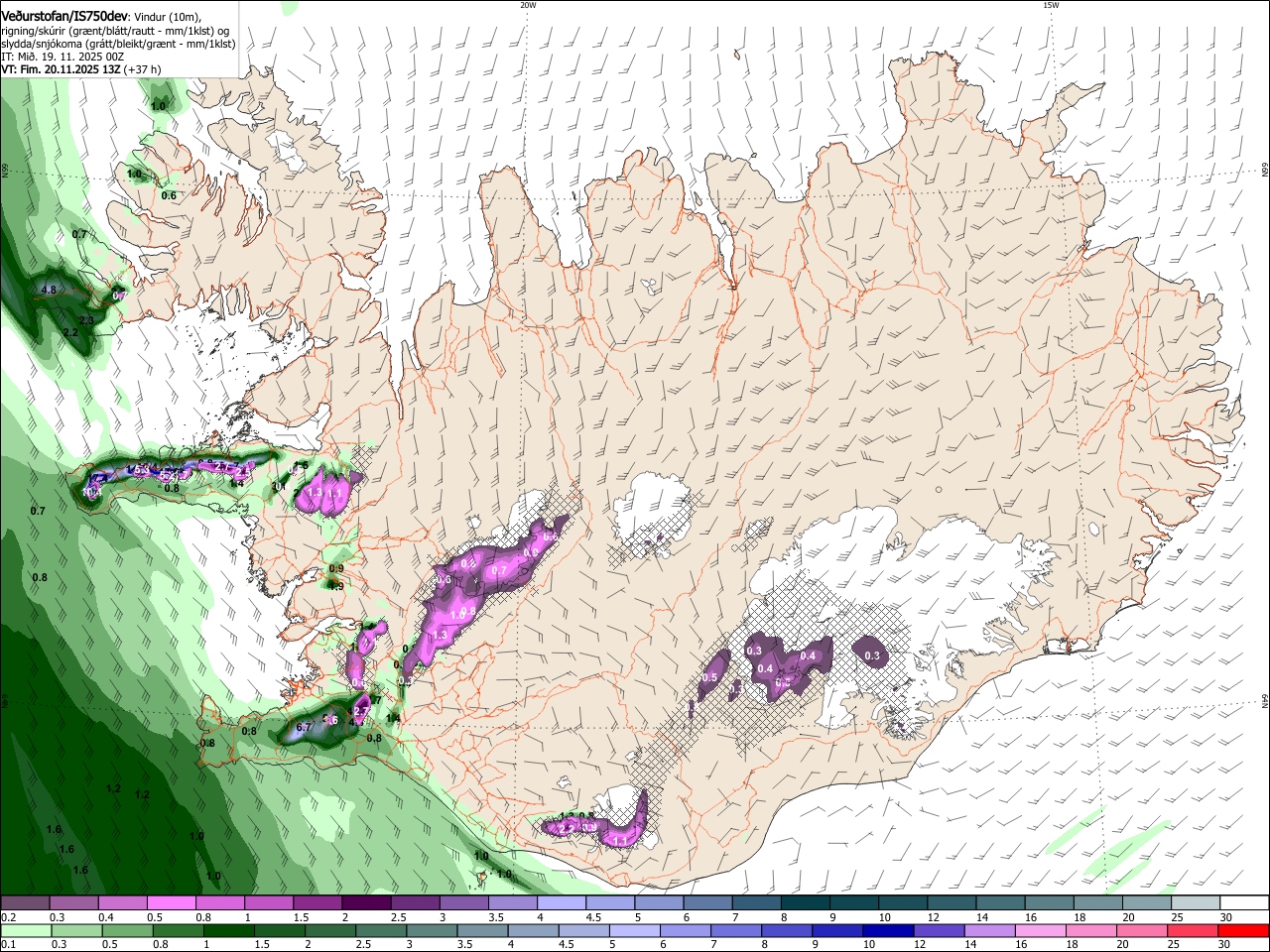This screenshot has height=952, width=1270.
Task: Click the 7 label in the lower legend row
Action: pos(713,944)
